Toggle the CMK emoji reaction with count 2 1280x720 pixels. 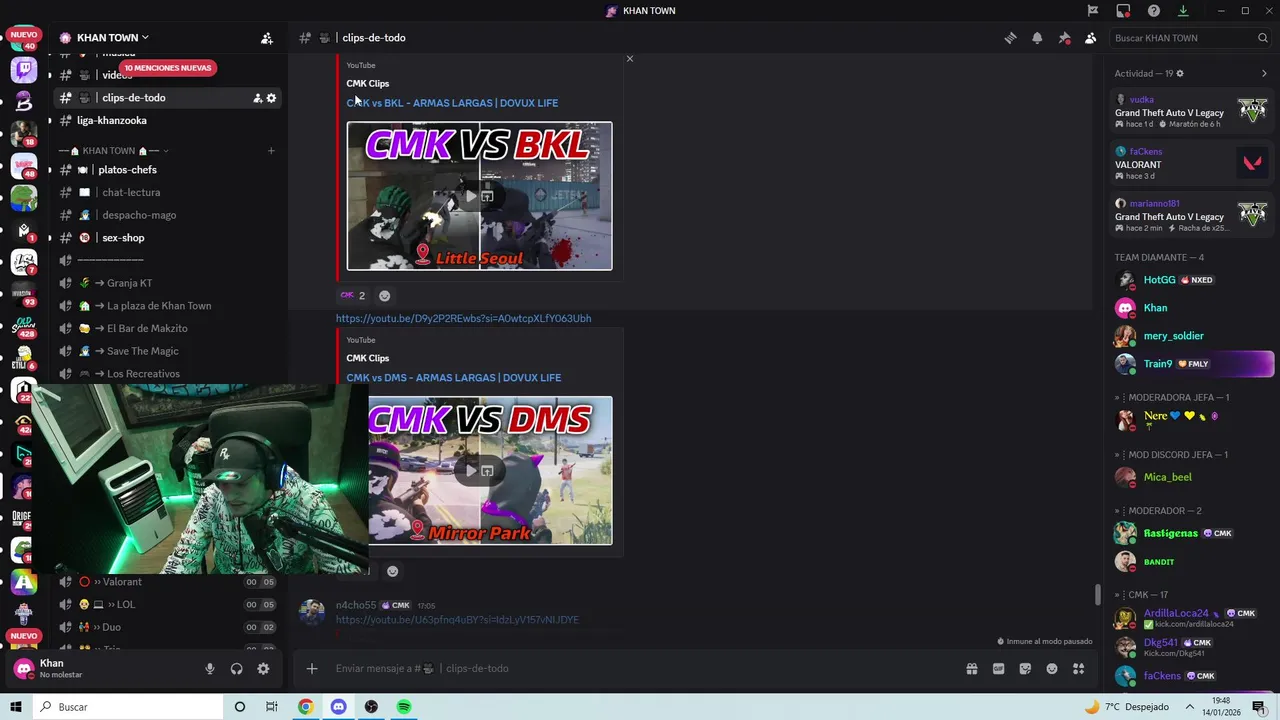[353, 296]
